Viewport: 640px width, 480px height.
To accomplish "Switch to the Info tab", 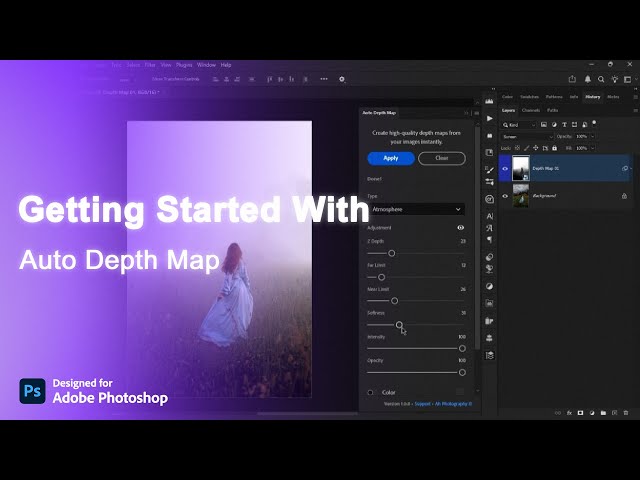I will pyautogui.click(x=574, y=97).
